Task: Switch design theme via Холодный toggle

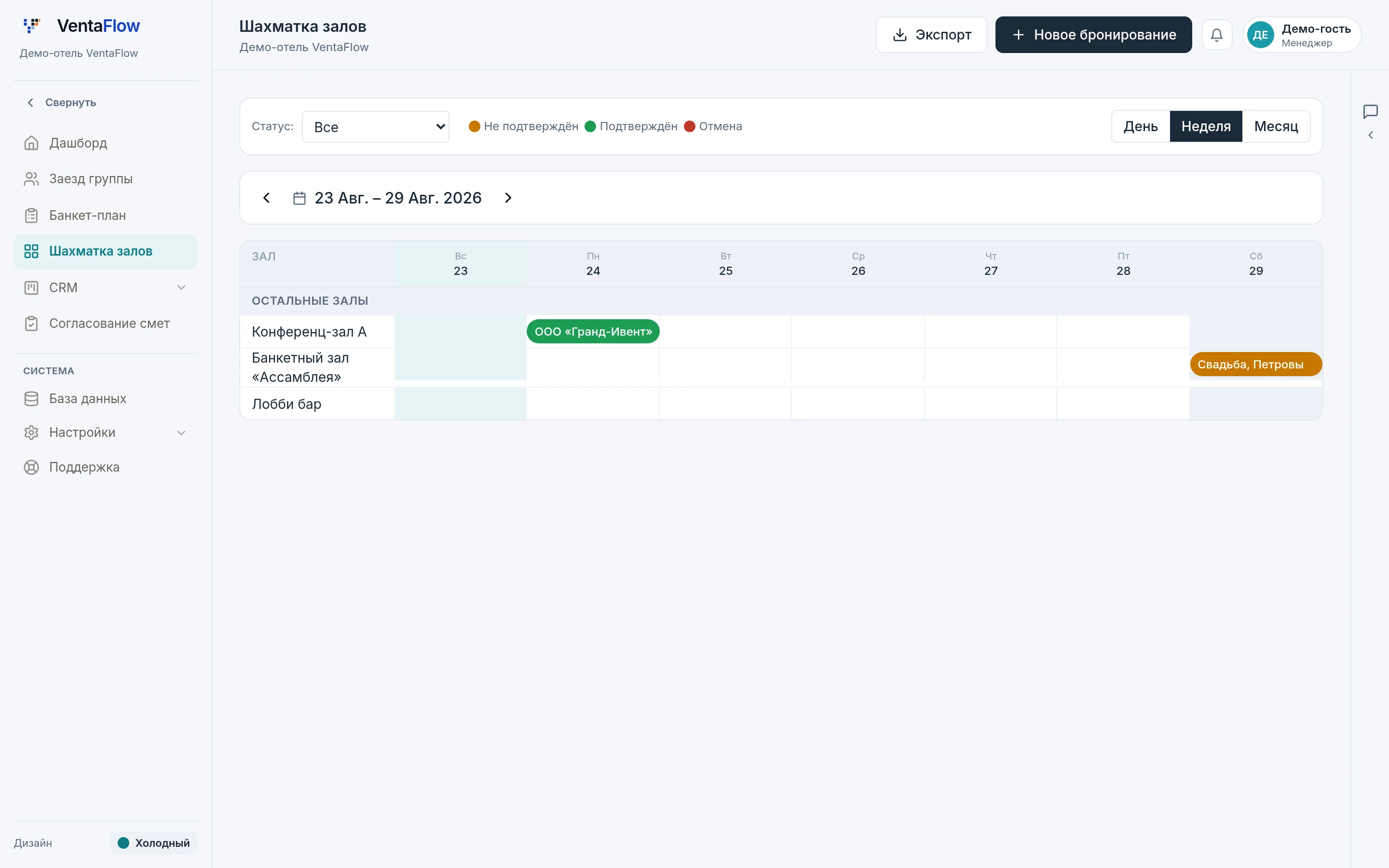Action: tap(154, 843)
